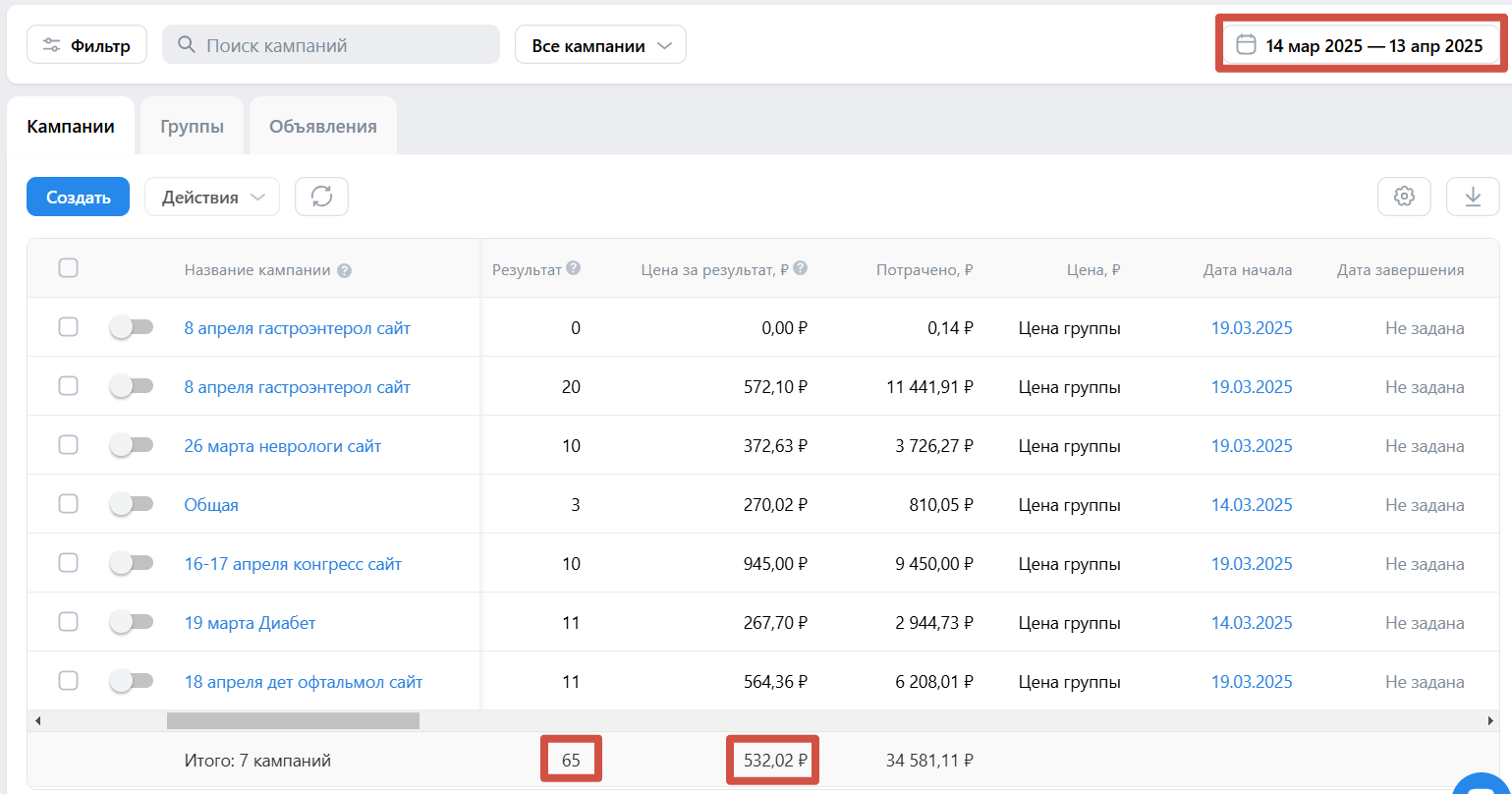Click the horizontal scrollbar thumb under the table

click(293, 721)
